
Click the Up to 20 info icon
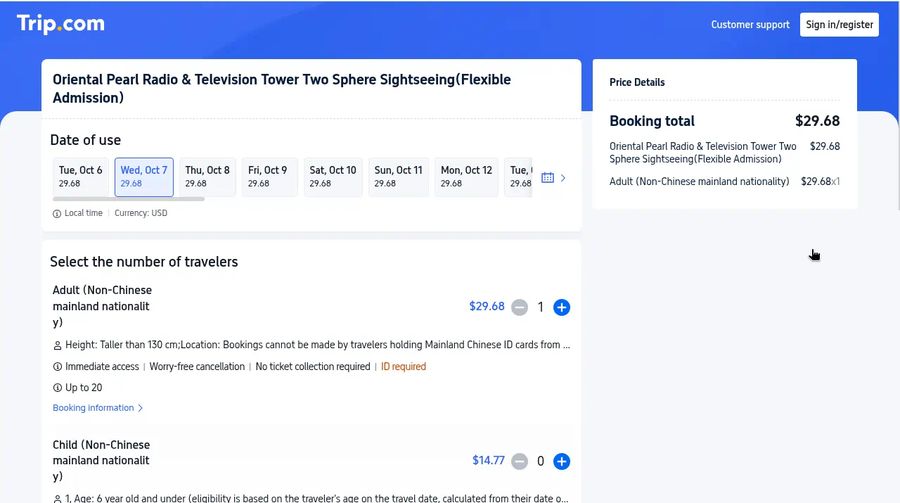click(x=57, y=388)
